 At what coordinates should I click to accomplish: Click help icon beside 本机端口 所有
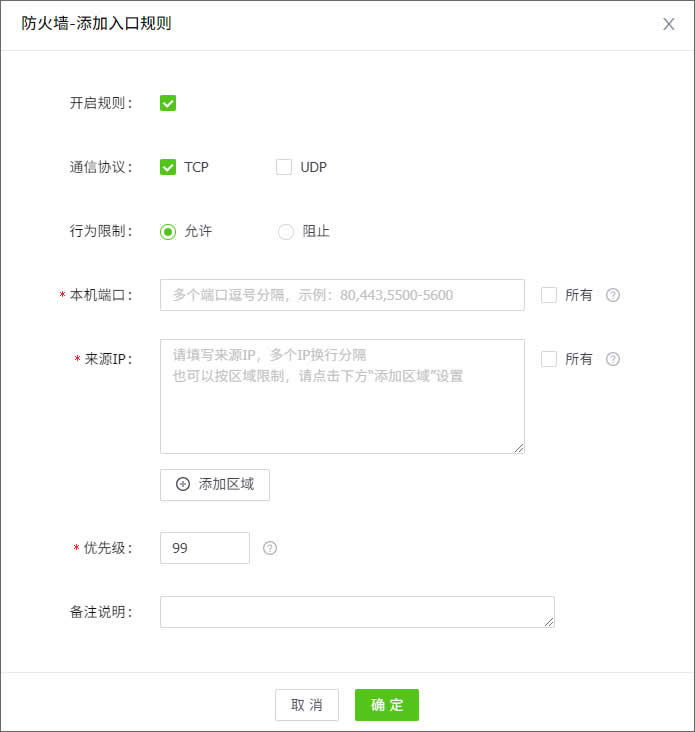click(x=613, y=295)
